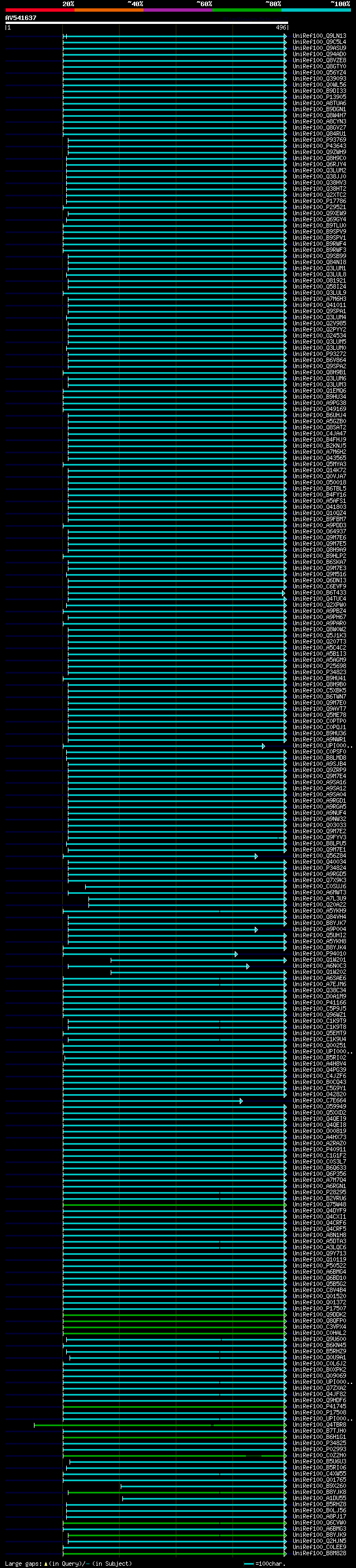The image size is (356, 1568).
Task: Select hit label UniRef100_P13905
Action: click(x=319, y=97)
